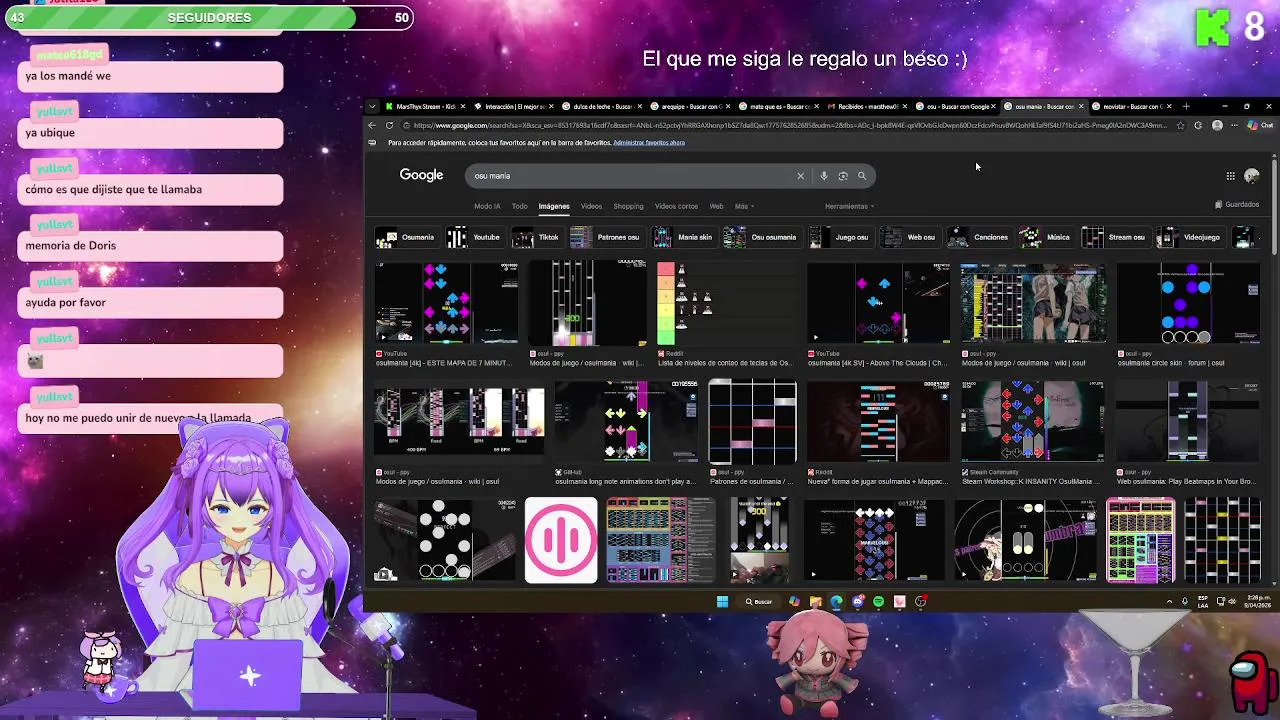
Task: Open the arequipe browser tab
Action: pyautogui.click(x=689, y=106)
